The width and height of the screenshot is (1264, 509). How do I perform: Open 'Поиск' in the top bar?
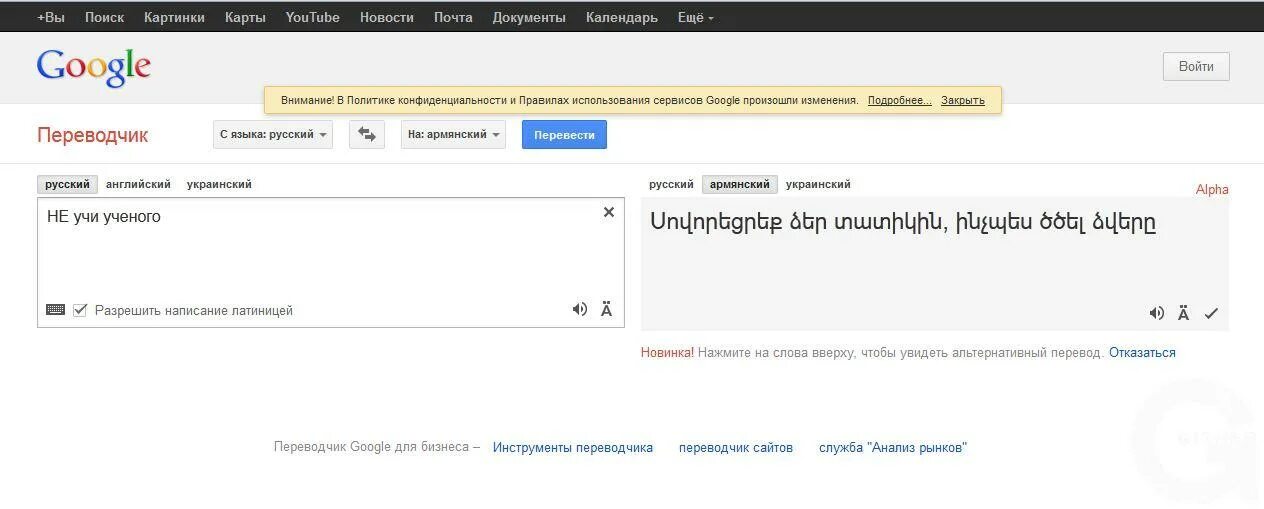click(x=104, y=17)
